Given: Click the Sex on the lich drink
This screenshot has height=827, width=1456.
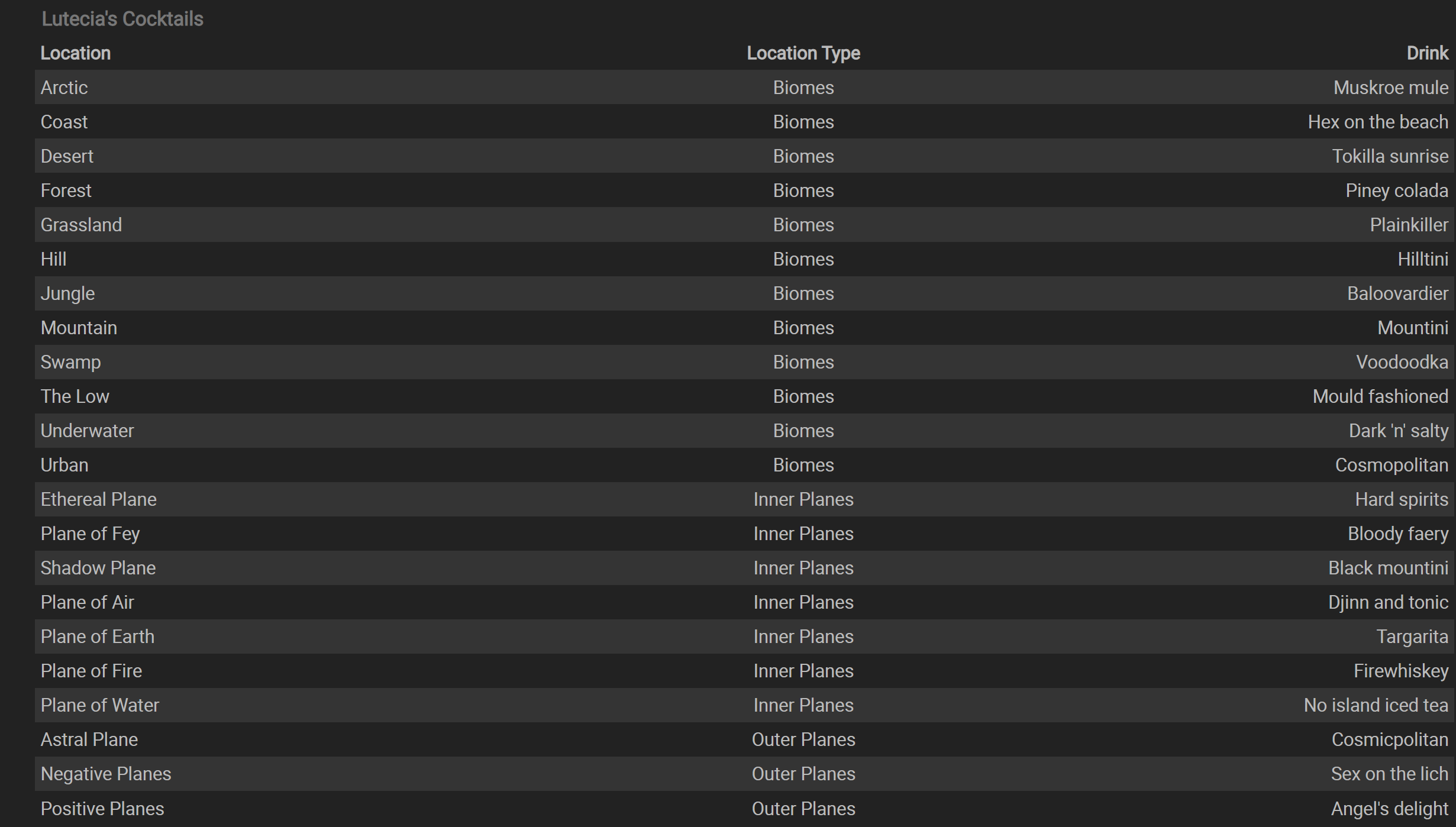Looking at the screenshot, I should coord(1389,774).
